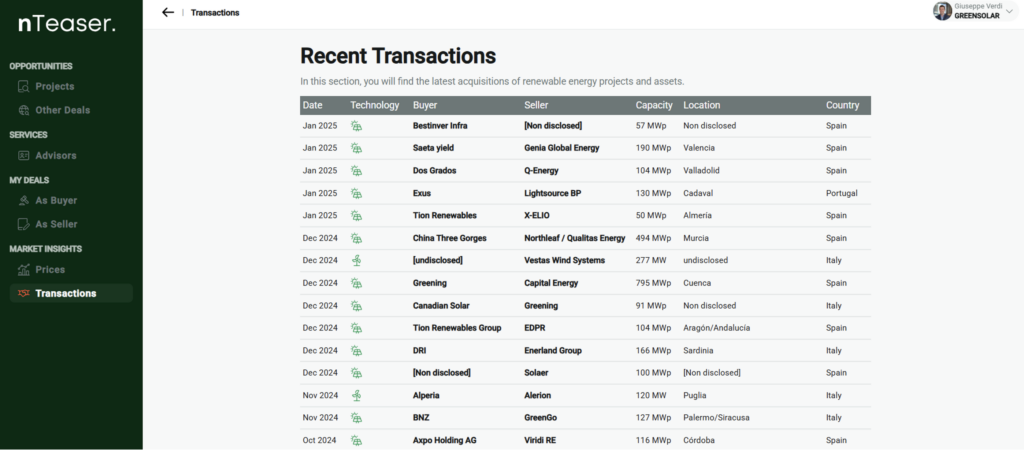
Task: Click the Advisors card icon
Action: coord(24,156)
